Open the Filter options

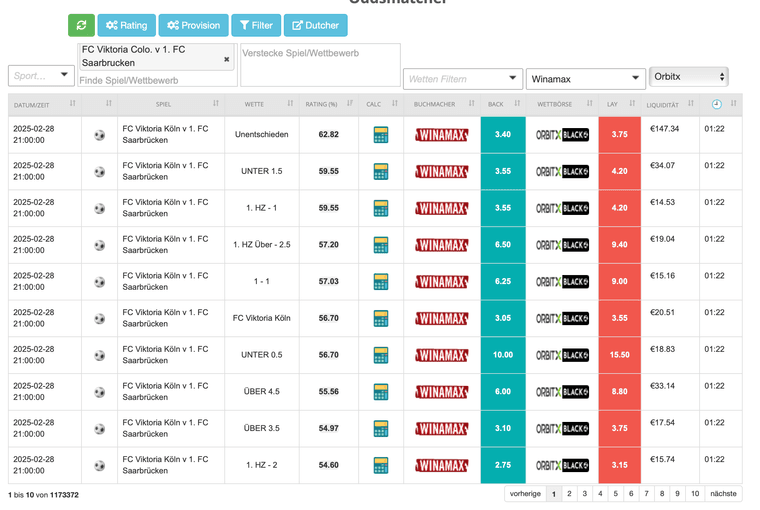pos(256,25)
